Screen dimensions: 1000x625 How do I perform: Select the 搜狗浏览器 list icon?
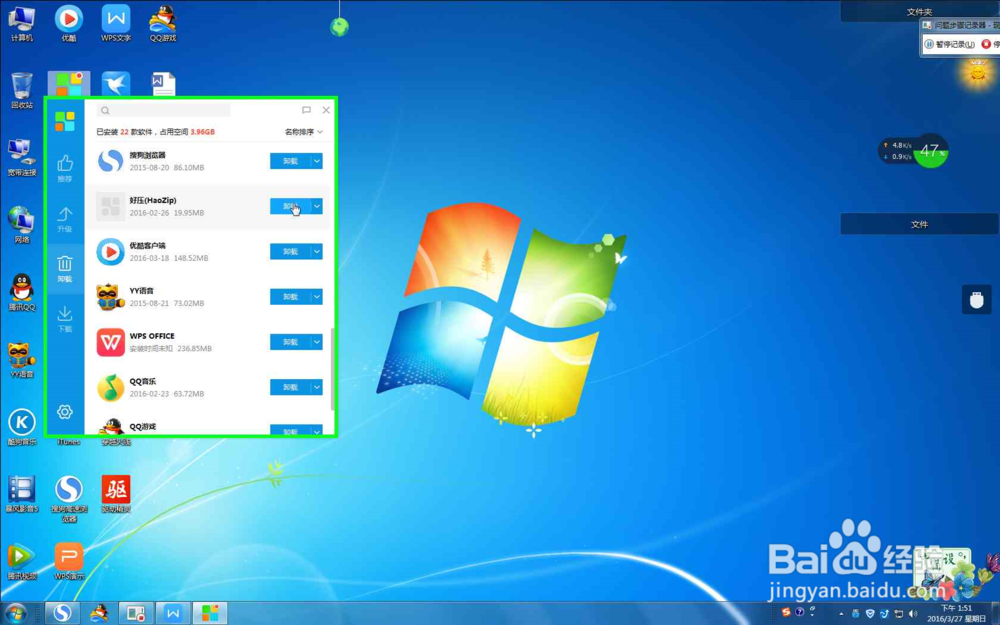coord(110,161)
